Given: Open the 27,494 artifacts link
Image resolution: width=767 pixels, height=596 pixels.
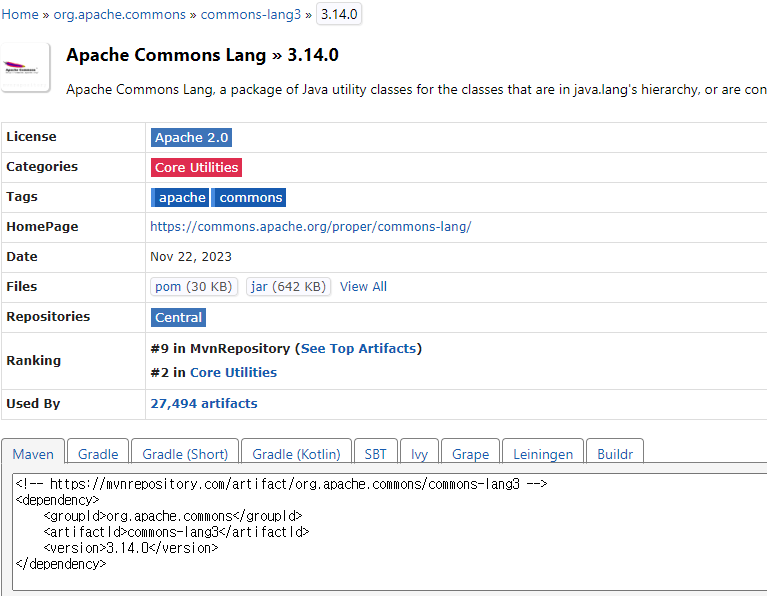Looking at the screenshot, I should tap(203, 404).
